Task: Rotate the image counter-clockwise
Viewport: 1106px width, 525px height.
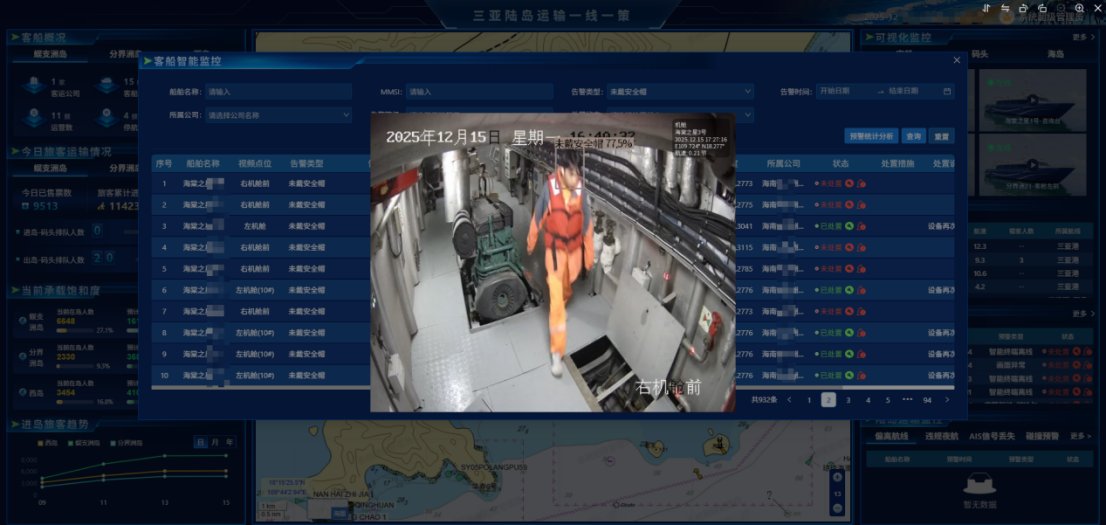Action: 1041,8
